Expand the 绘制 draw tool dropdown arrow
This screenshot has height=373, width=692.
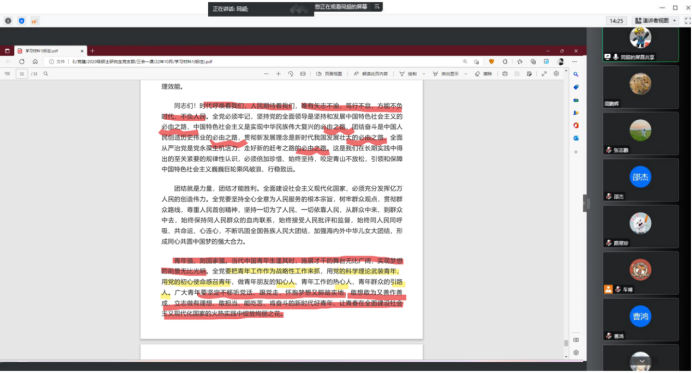point(424,74)
